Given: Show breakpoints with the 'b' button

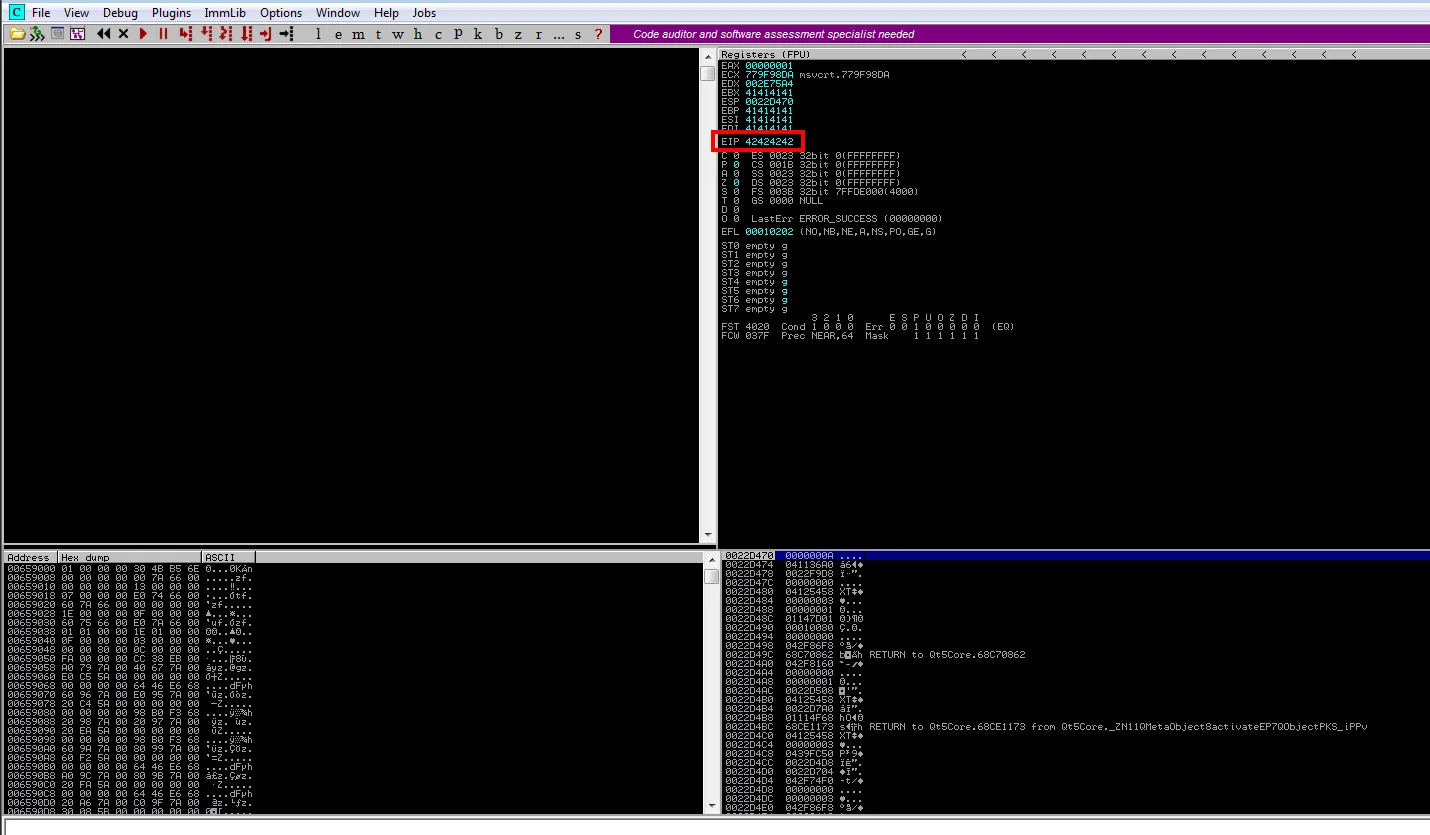Looking at the screenshot, I should click(498, 34).
